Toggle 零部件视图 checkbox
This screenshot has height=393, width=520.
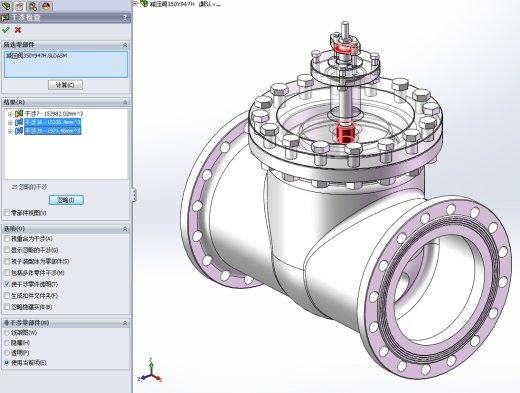(7, 213)
